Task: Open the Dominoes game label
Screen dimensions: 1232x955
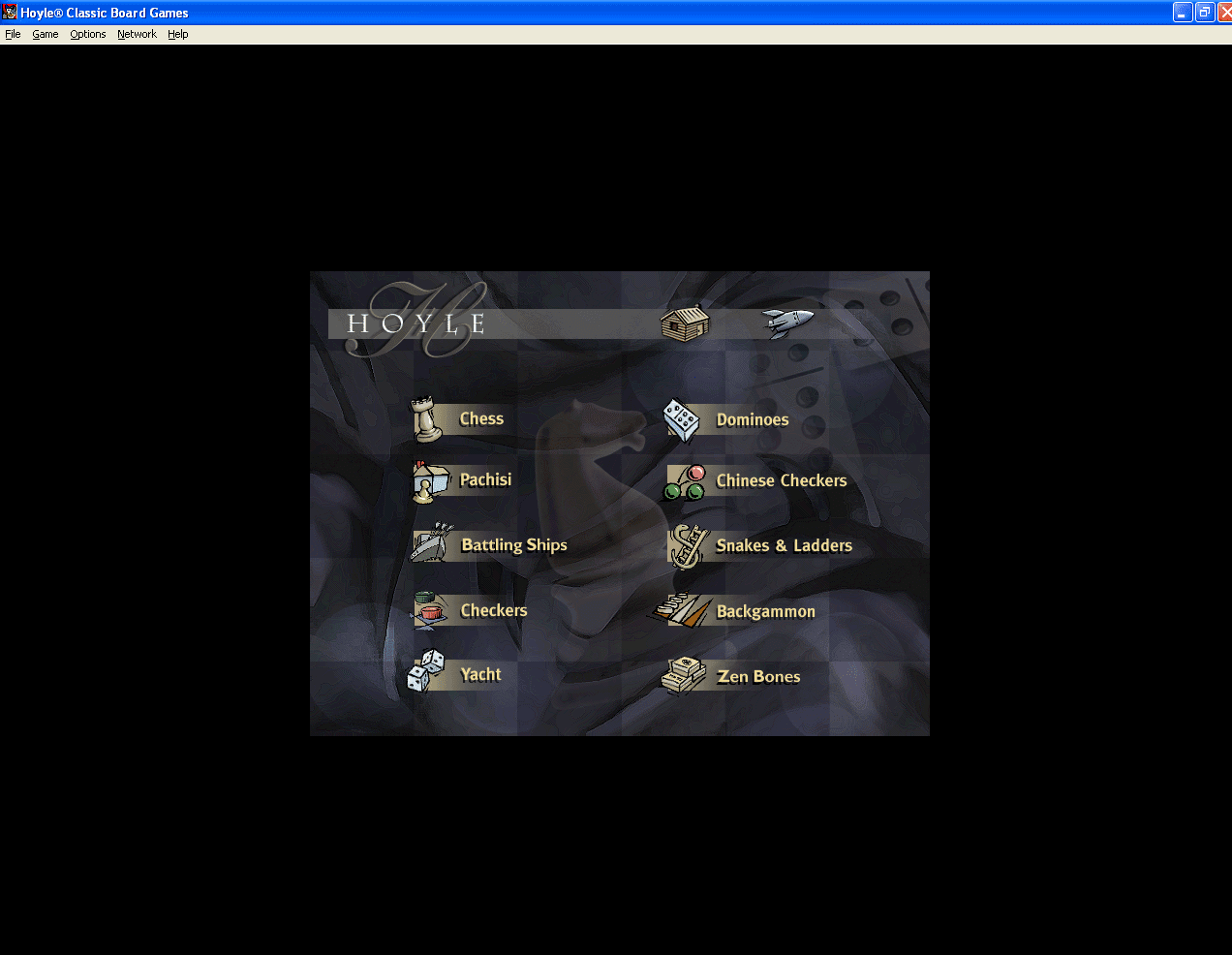Action: coord(753,419)
